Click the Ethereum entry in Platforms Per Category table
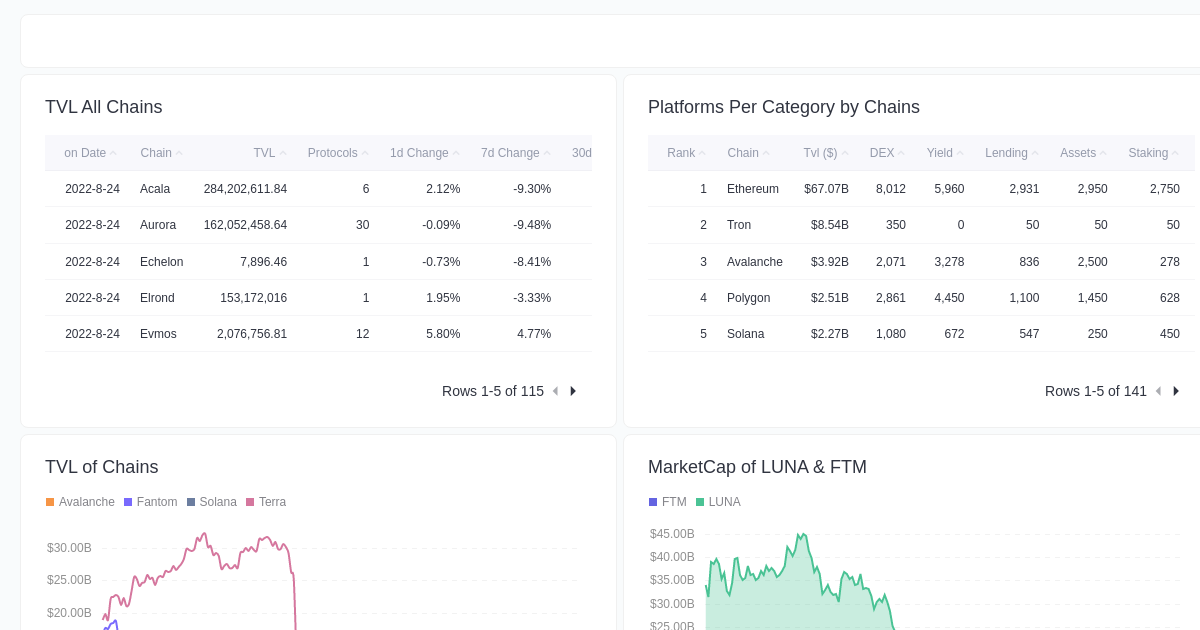 coord(752,189)
